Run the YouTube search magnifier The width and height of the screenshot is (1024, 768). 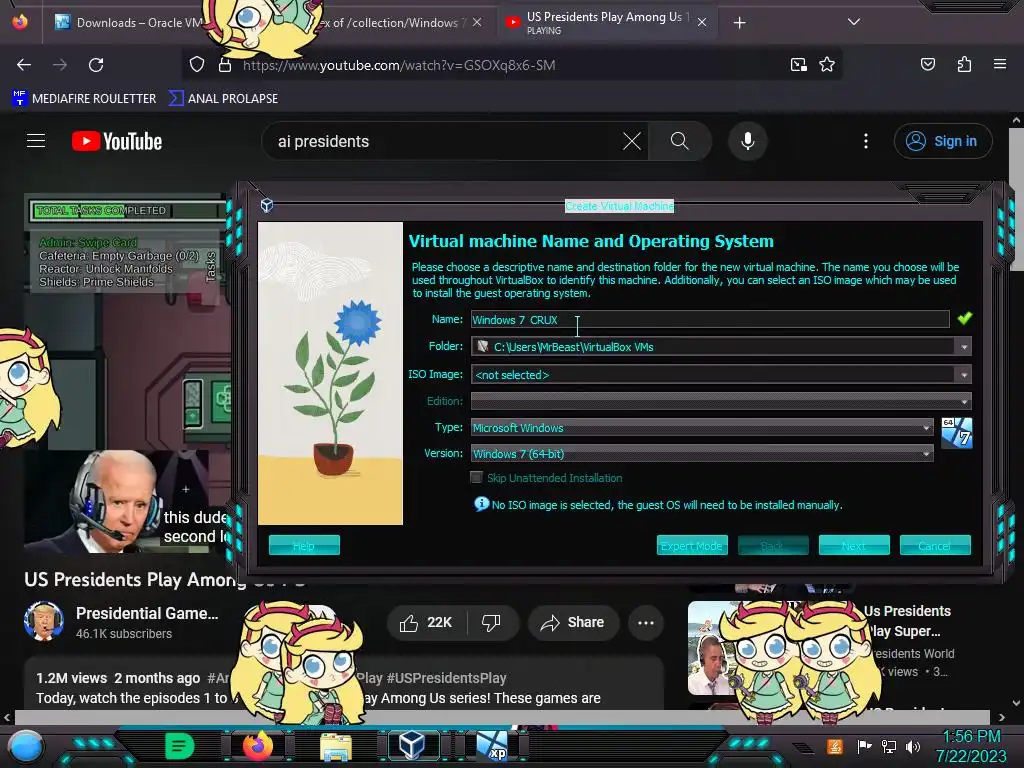[x=679, y=141]
